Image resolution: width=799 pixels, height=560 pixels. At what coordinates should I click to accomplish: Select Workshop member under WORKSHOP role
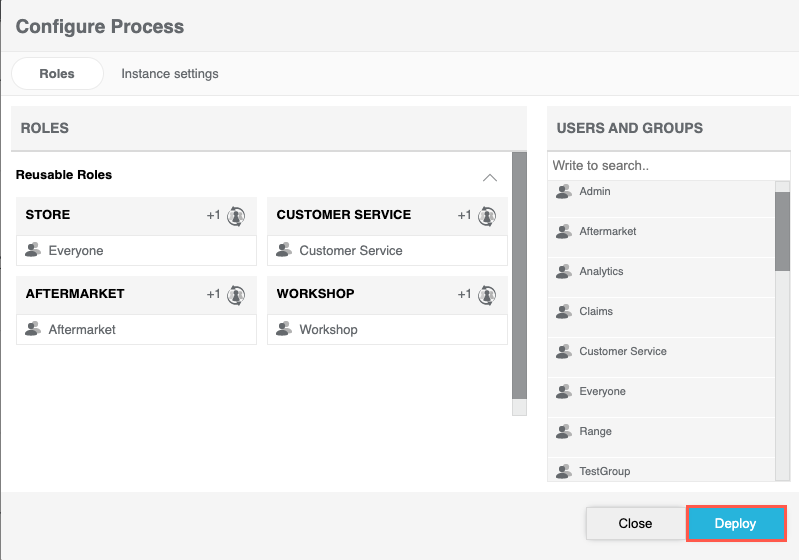click(328, 330)
